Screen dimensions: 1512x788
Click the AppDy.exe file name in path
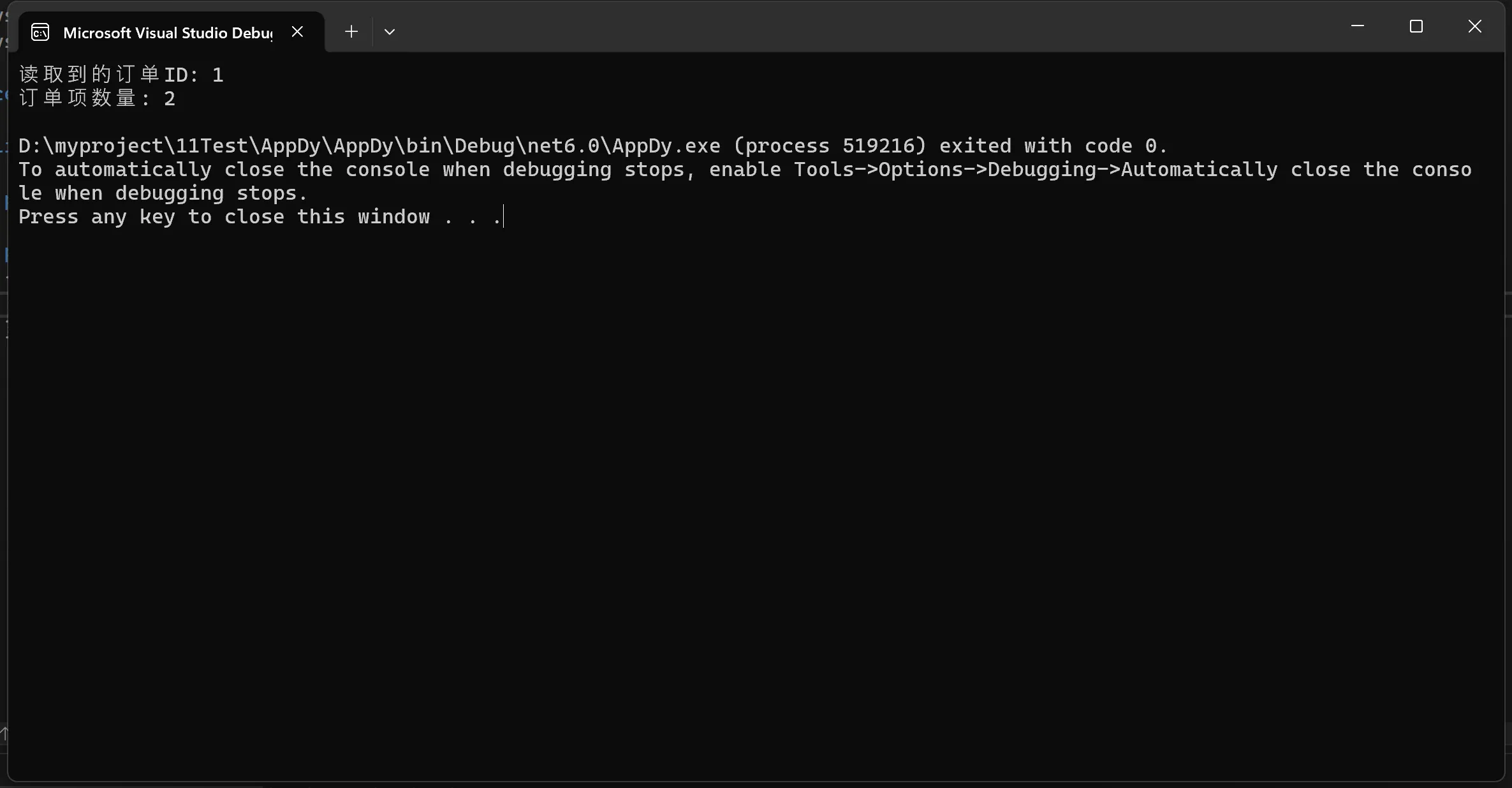[x=666, y=146]
